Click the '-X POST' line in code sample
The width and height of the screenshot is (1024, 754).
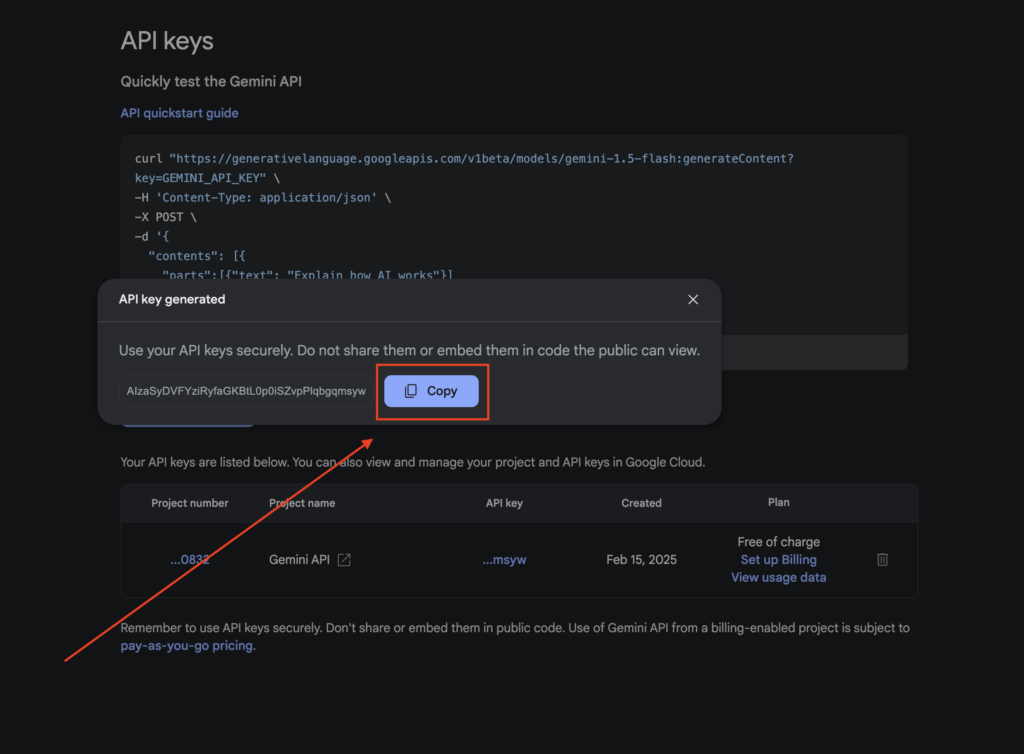pyautogui.click(x=165, y=217)
